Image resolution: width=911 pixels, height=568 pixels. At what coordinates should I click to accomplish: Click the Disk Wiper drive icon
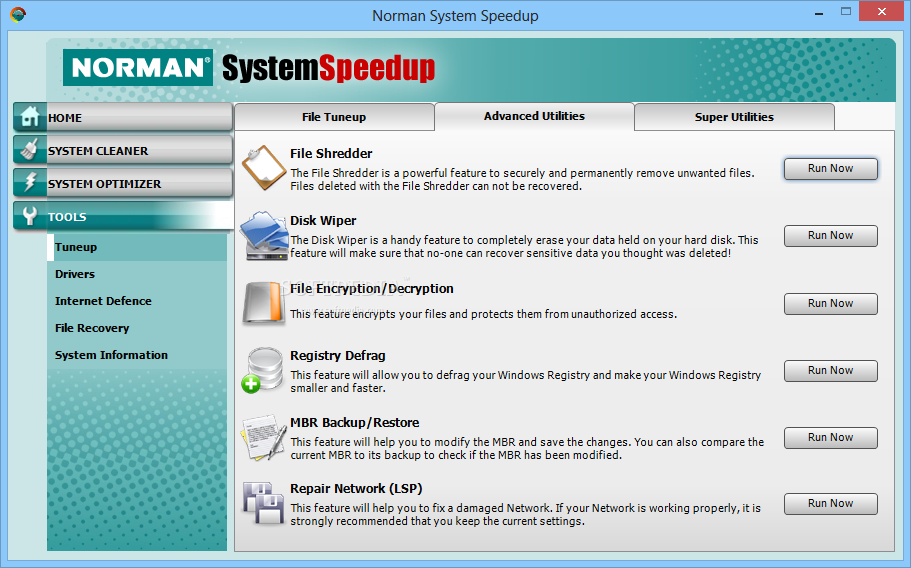click(264, 235)
